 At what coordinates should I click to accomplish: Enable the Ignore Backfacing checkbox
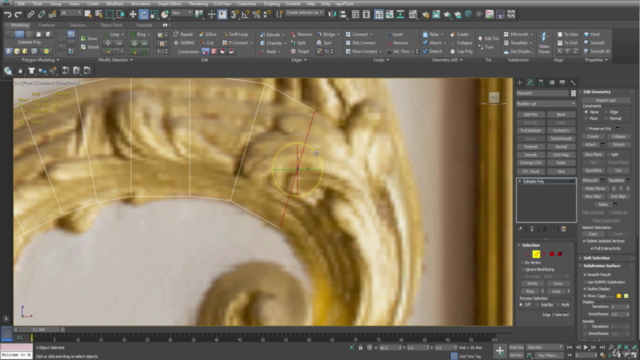point(523,269)
